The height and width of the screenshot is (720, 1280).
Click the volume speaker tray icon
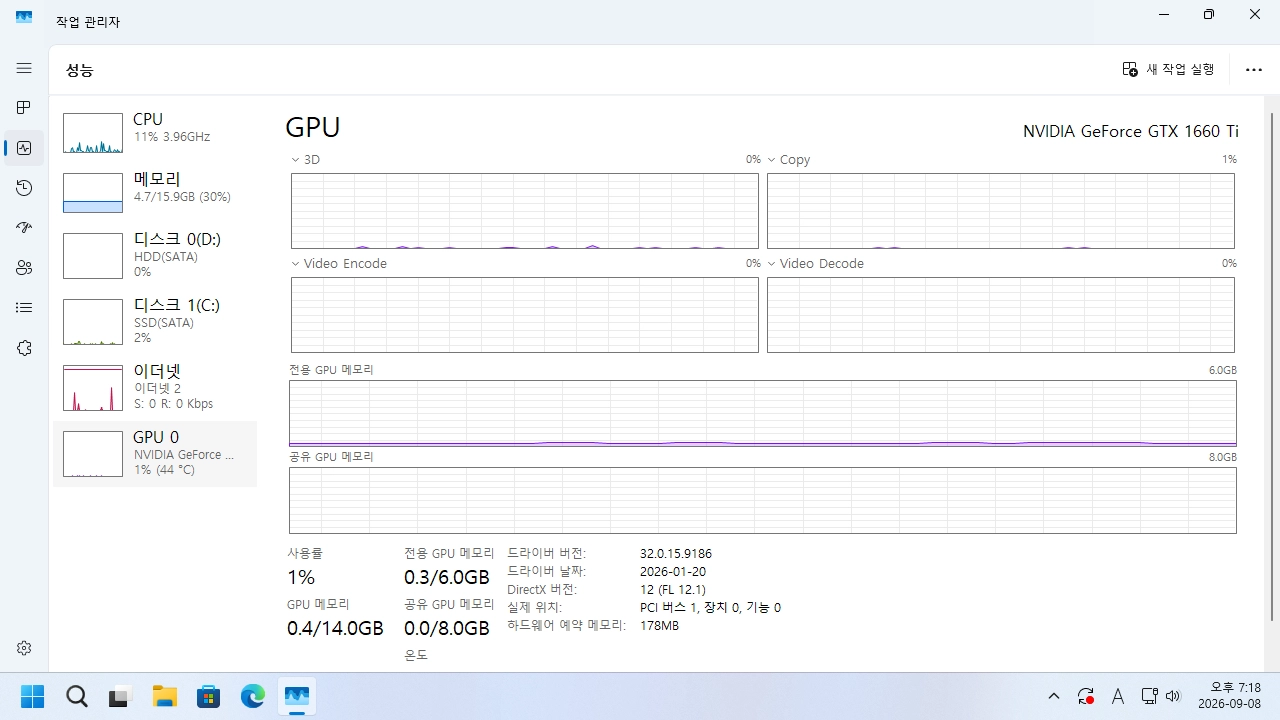tap(1173, 696)
